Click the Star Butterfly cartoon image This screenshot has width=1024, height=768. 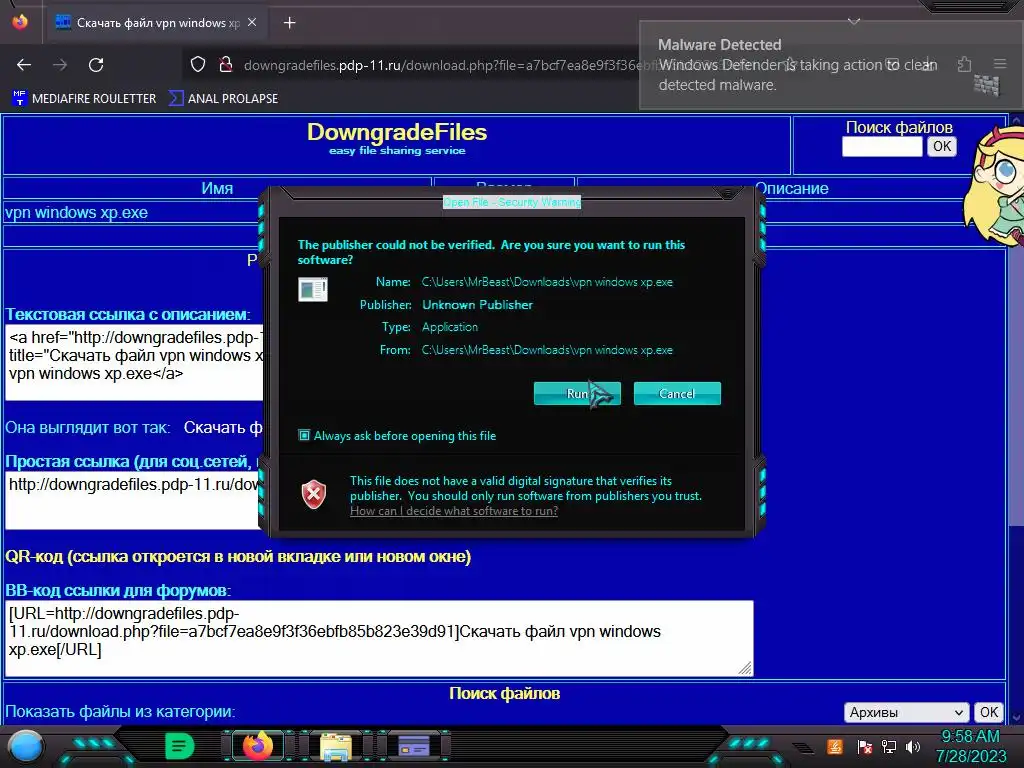point(994,187)
